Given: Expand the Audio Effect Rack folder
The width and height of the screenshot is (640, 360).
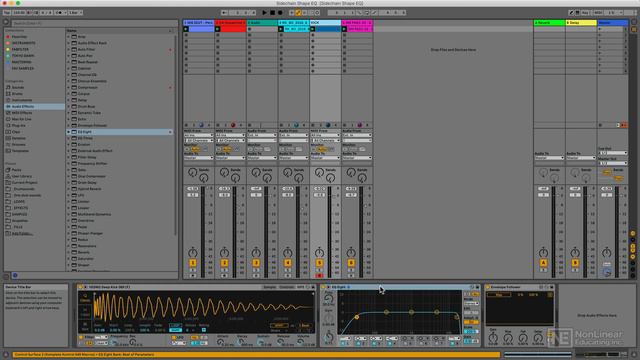Looking at the screenshot, I should pyautogui.click(x=69, y=43).
